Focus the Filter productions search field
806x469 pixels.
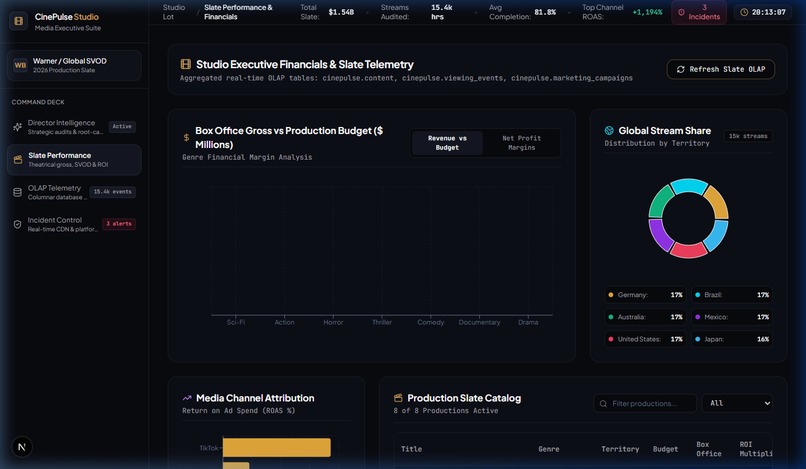[645, 404]
